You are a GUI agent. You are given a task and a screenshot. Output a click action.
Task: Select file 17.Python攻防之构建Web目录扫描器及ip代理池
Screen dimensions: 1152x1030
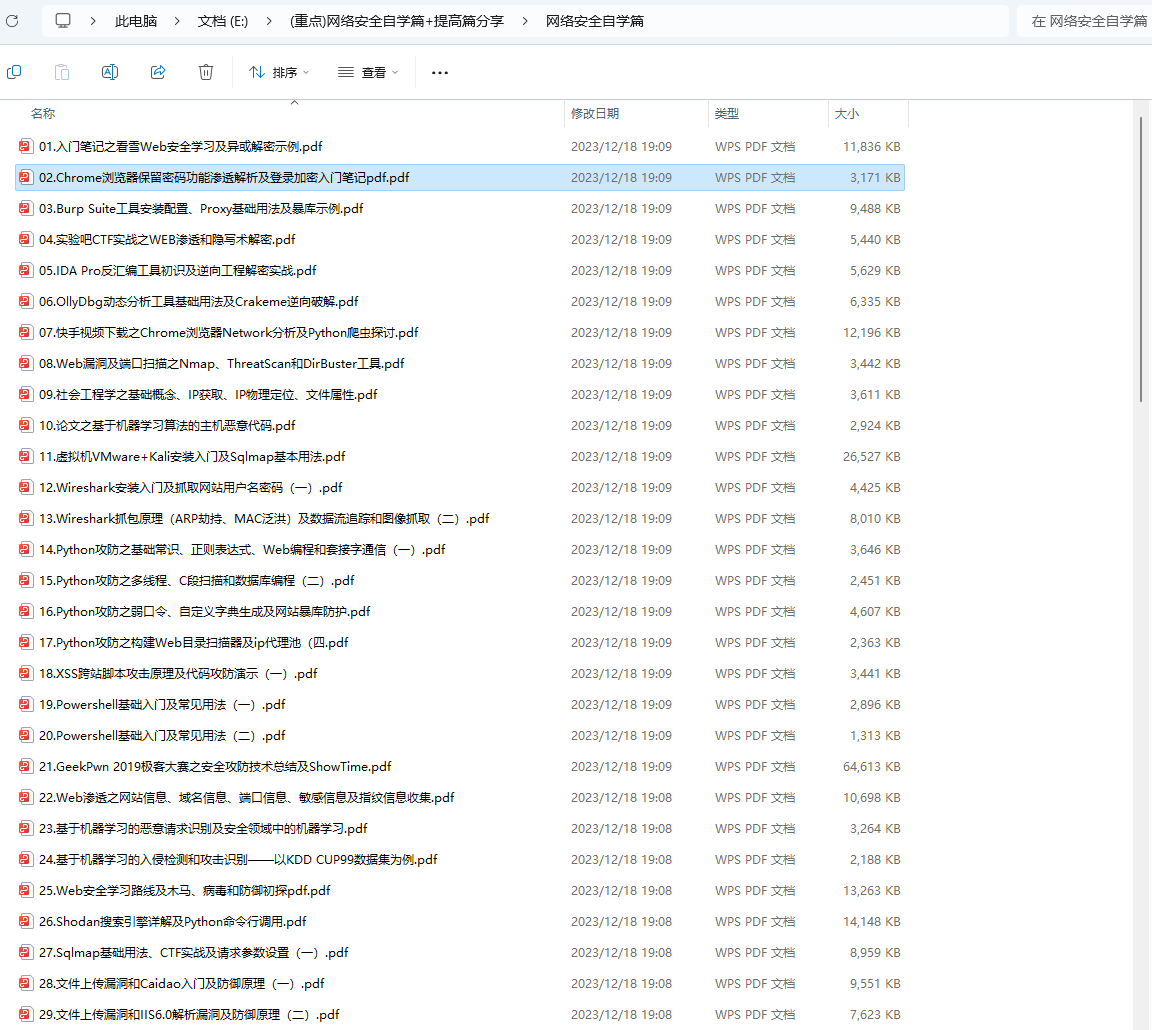460,643
